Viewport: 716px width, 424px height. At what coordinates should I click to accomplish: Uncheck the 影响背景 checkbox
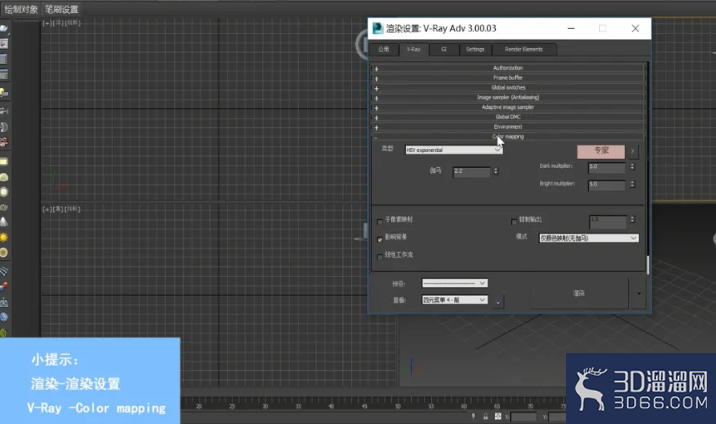[x=379, y=239]
